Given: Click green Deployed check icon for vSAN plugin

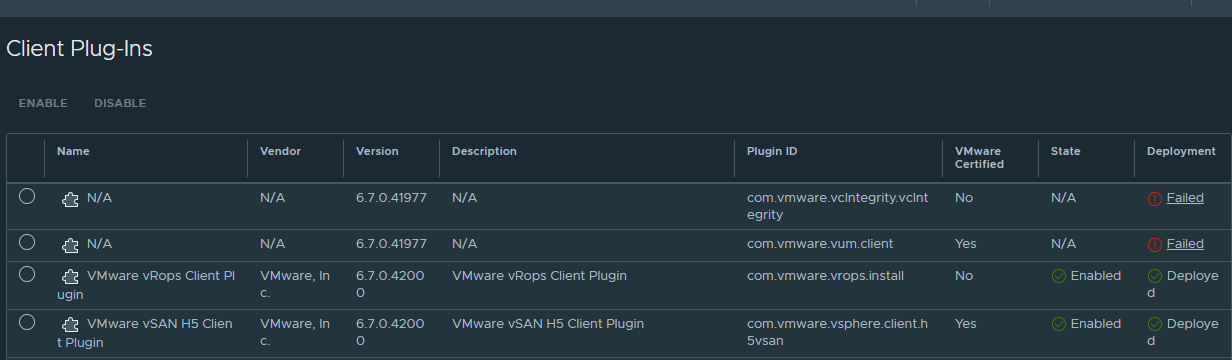Looking at the screenshot, I should tap(1154, 324).
